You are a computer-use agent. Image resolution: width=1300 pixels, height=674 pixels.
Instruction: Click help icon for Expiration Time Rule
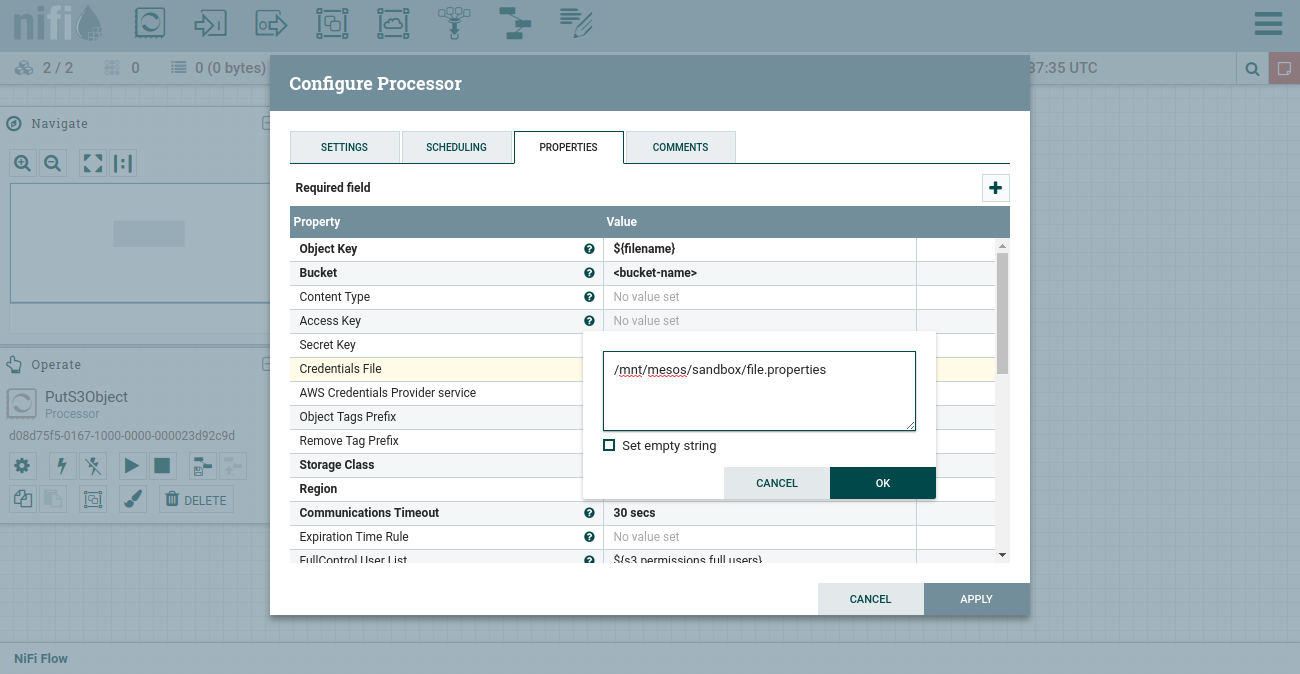click(x=589, y=537)
